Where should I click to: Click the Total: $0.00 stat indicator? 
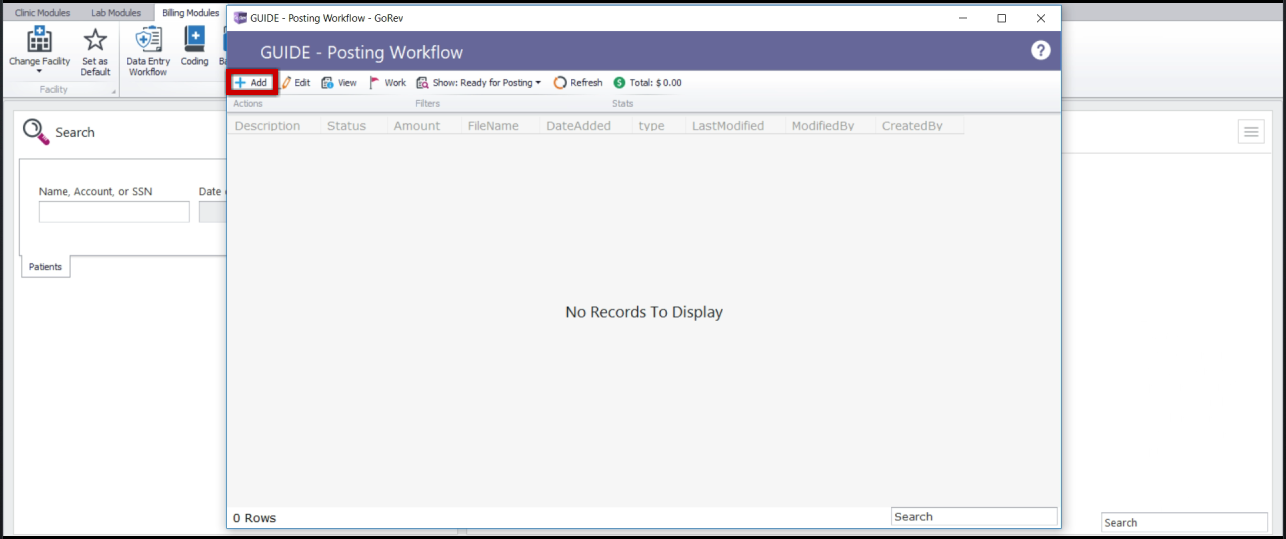point(647,83)
